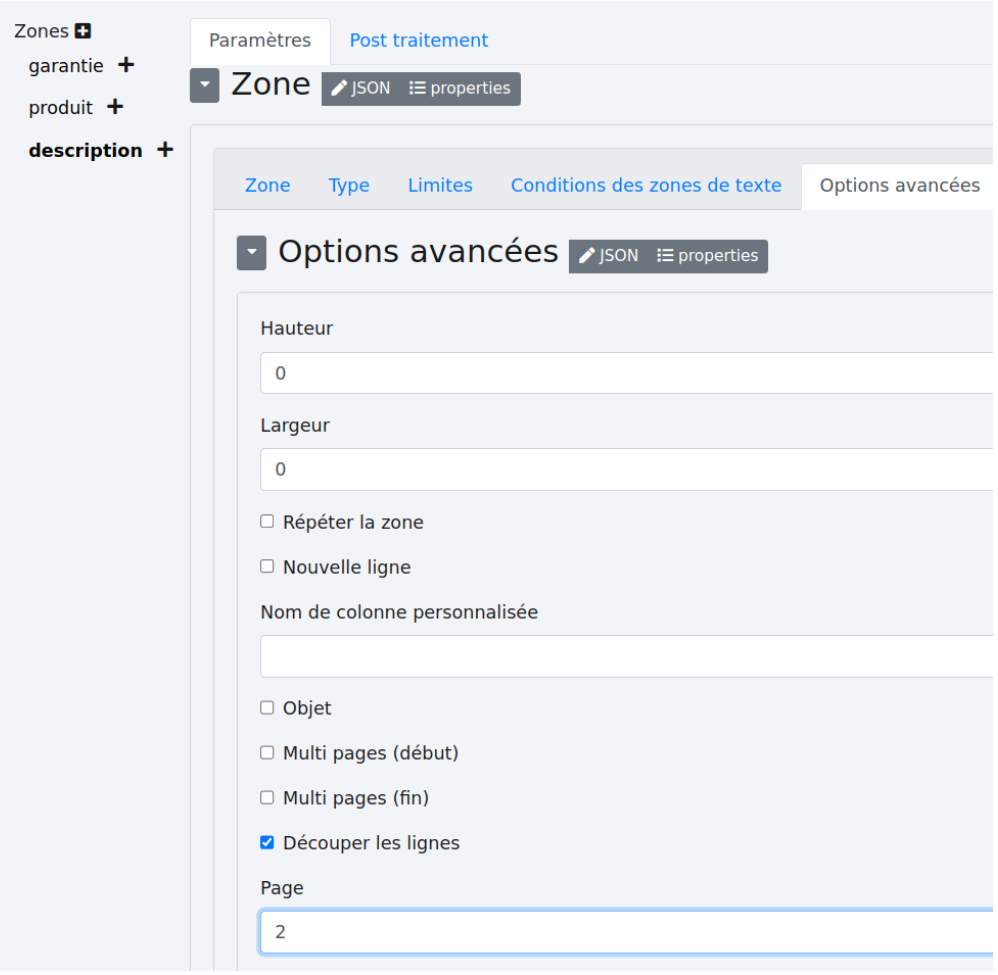
Task: Go to the Limites tab
Action: pyautogui.click(x=440, y=186)
